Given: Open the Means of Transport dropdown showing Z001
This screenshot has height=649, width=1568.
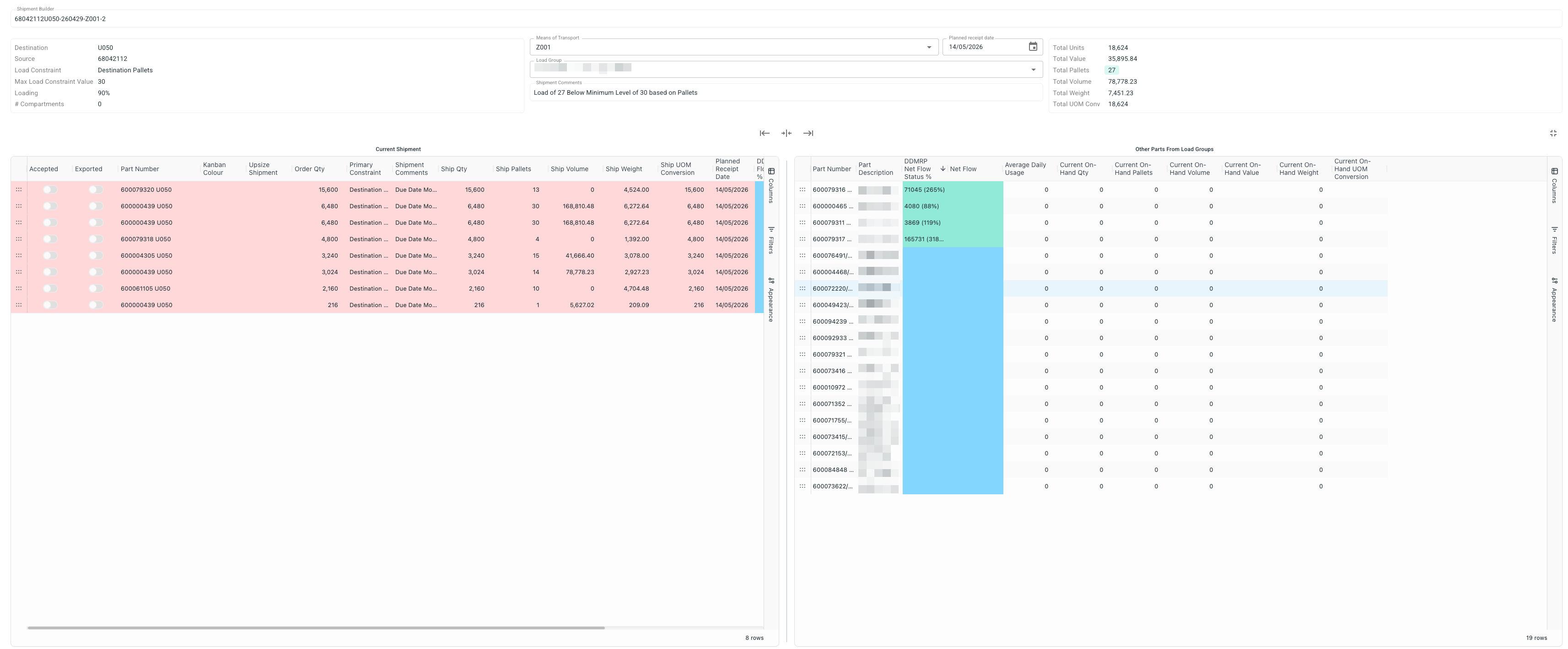Looking at the screenshot, I should pos(733,47).
